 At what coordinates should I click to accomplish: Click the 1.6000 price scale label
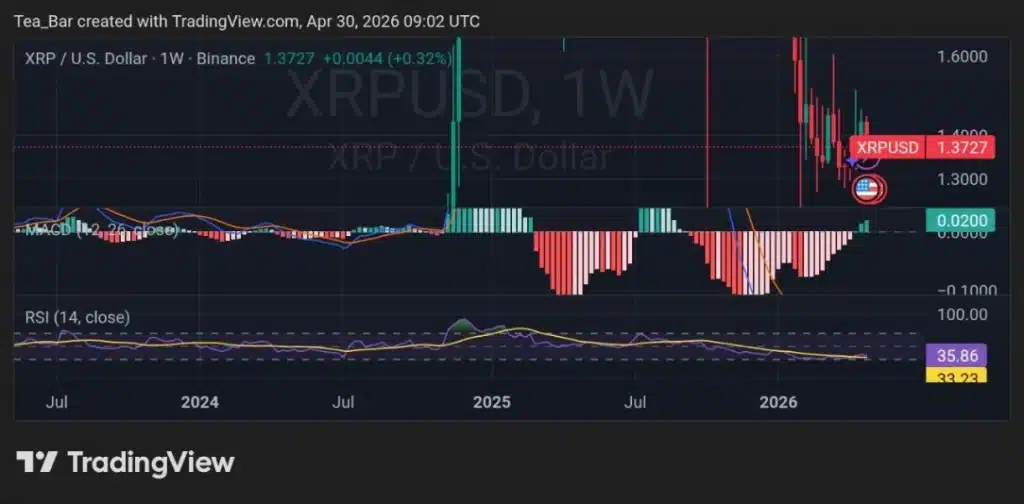[962, 57]
